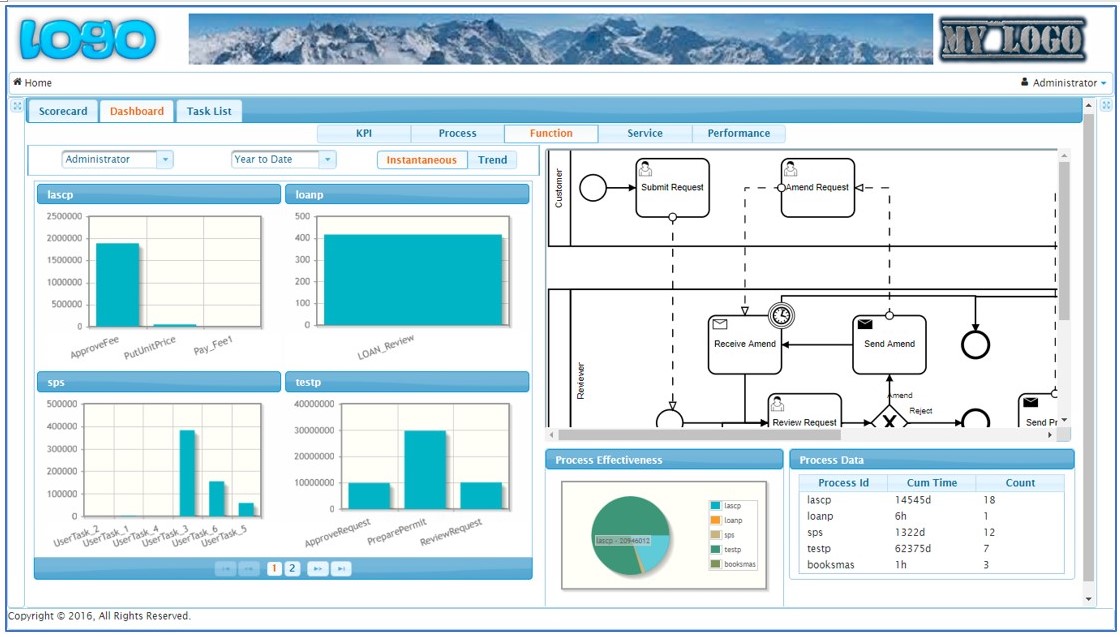The height and width of the screenshot is (637, 1120).
Task: Open the Year to Date dropdown arrow
Action: point(327,160)
